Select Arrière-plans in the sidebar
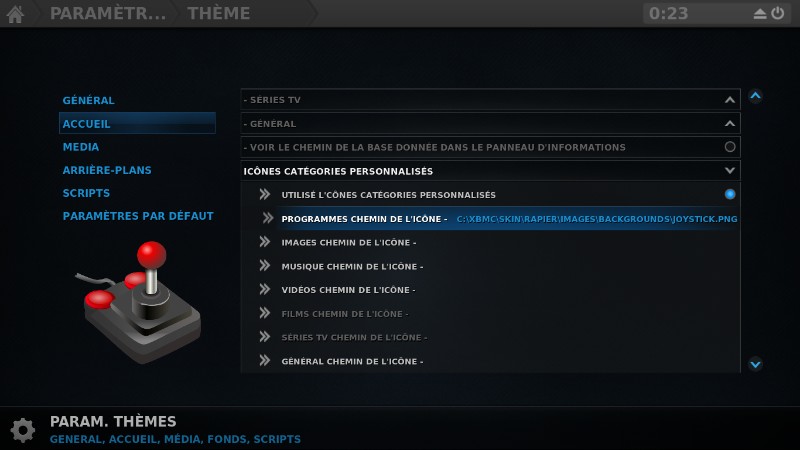The height and width of the screenshot is (450, 800). pos(107,170)
